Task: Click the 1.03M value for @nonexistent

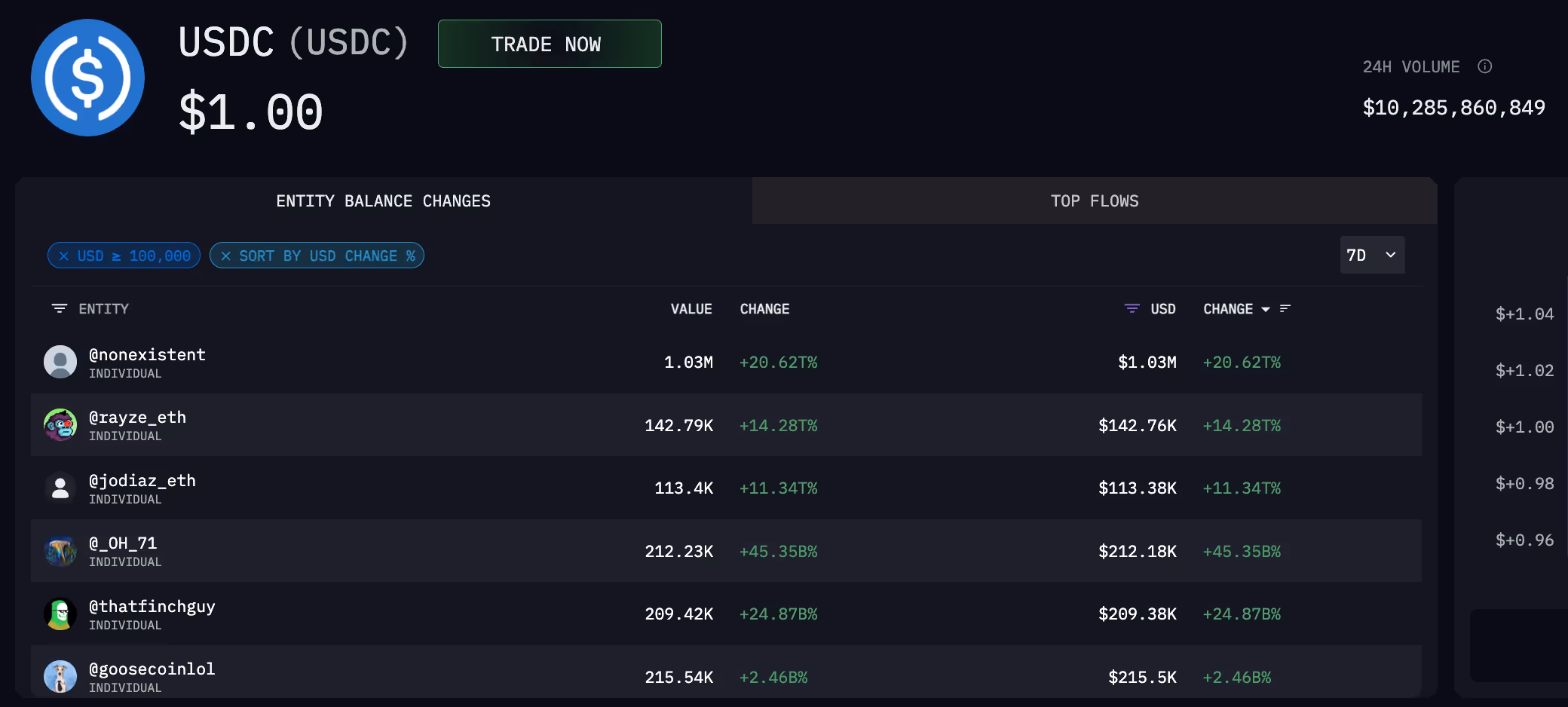Action: (688, 363)
